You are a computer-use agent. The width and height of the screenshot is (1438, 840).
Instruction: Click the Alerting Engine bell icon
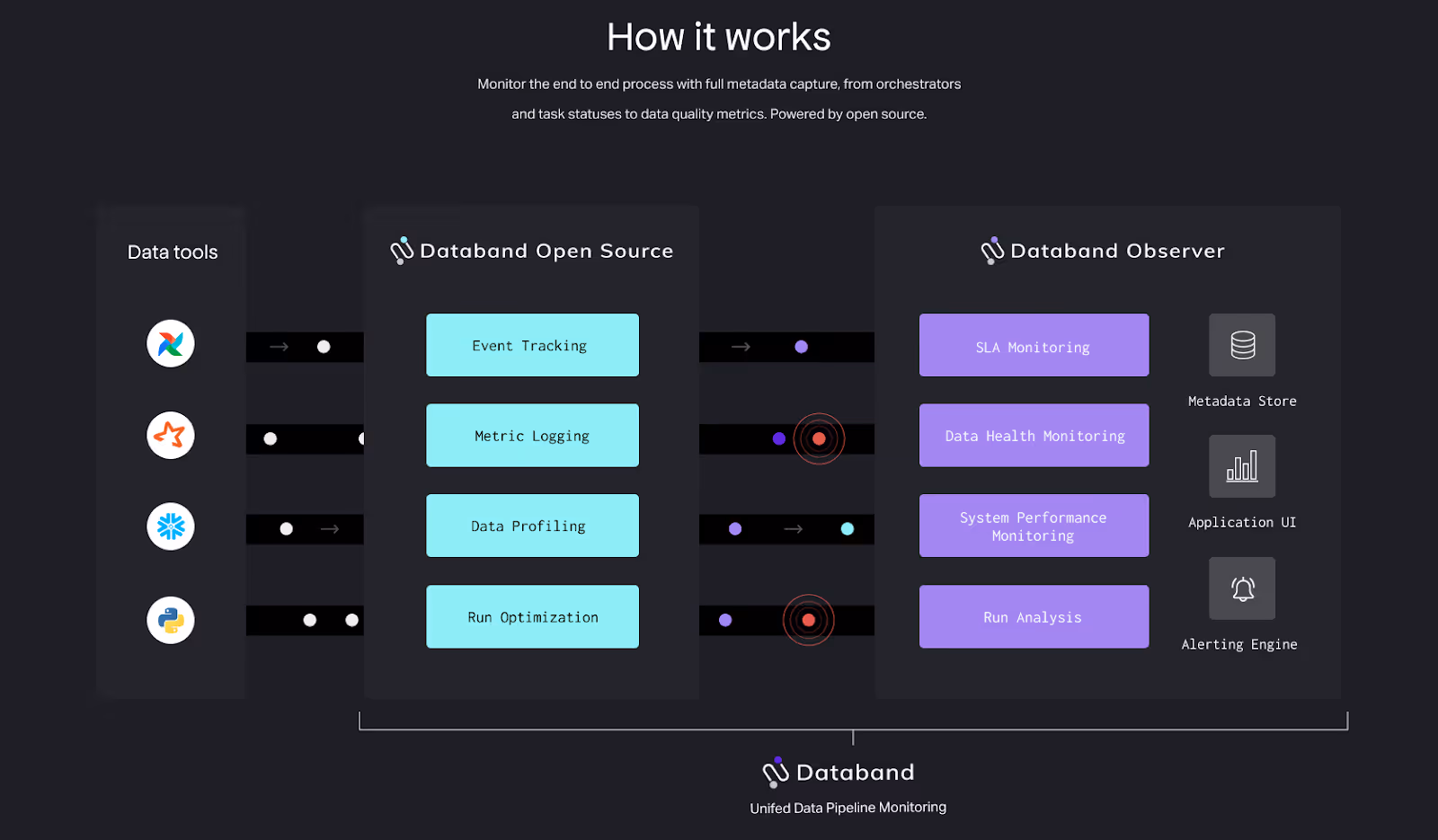[1242, 588]
